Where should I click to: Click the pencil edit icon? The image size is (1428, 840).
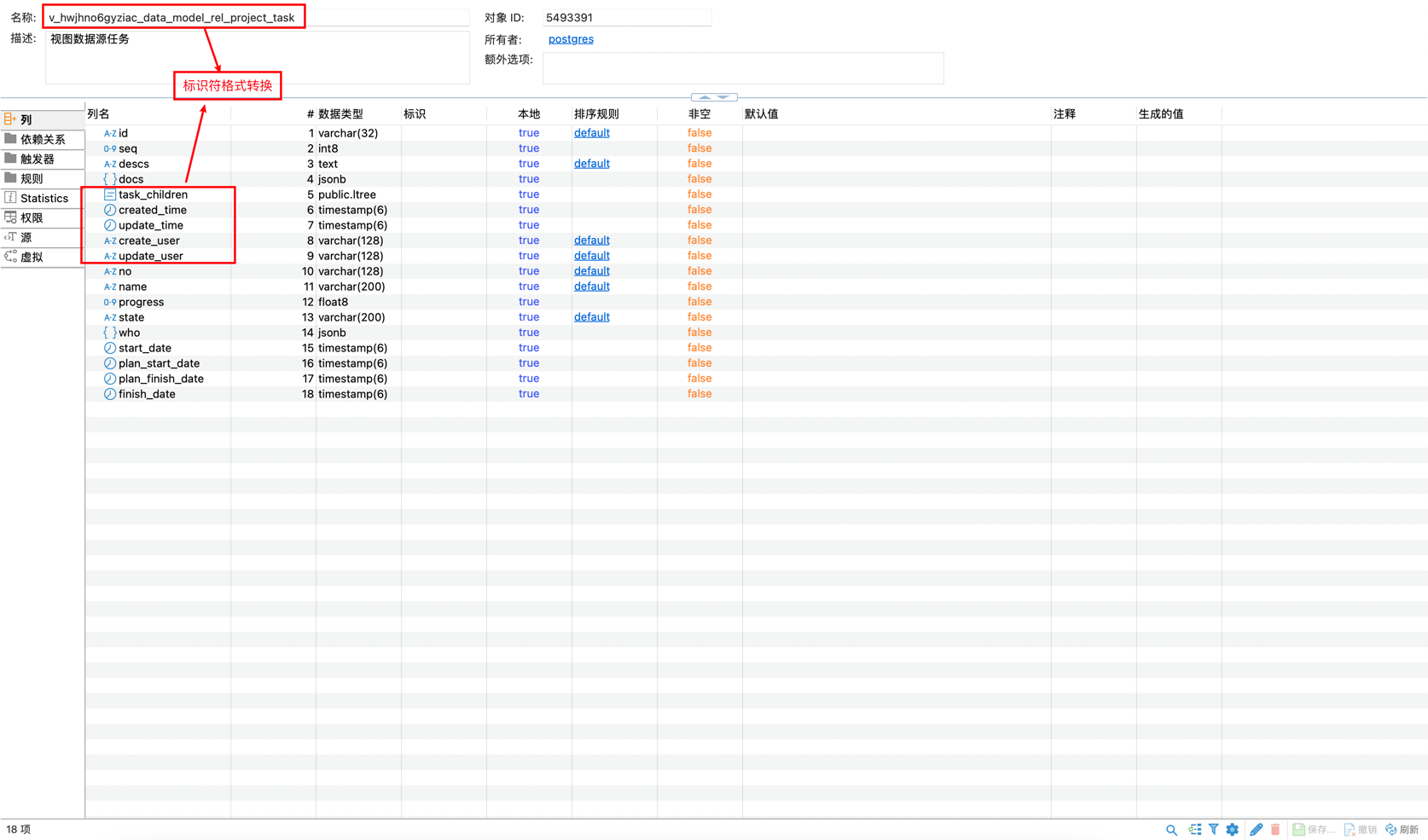1256,830
